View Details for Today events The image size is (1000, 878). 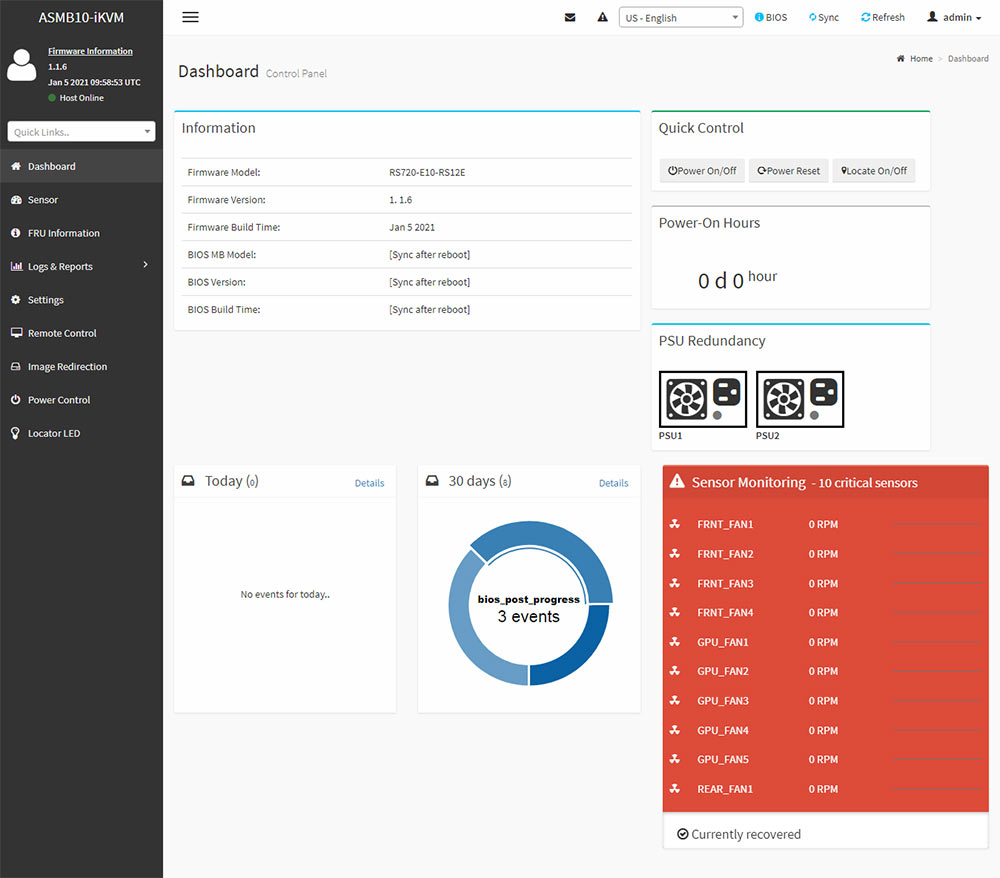pos(369,483)
